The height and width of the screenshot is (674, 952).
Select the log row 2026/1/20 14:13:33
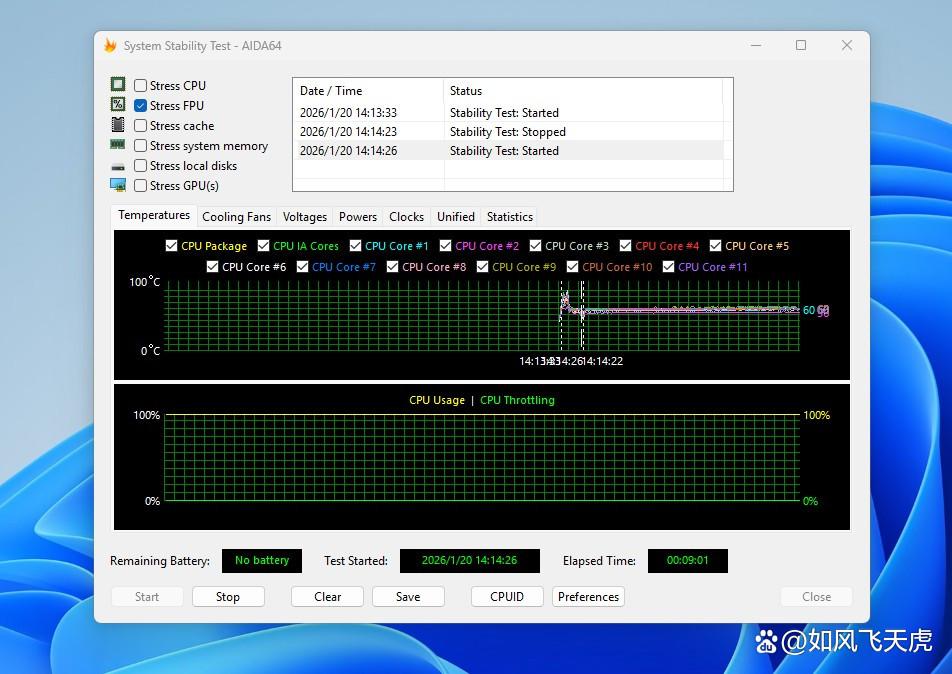[509, 113]
